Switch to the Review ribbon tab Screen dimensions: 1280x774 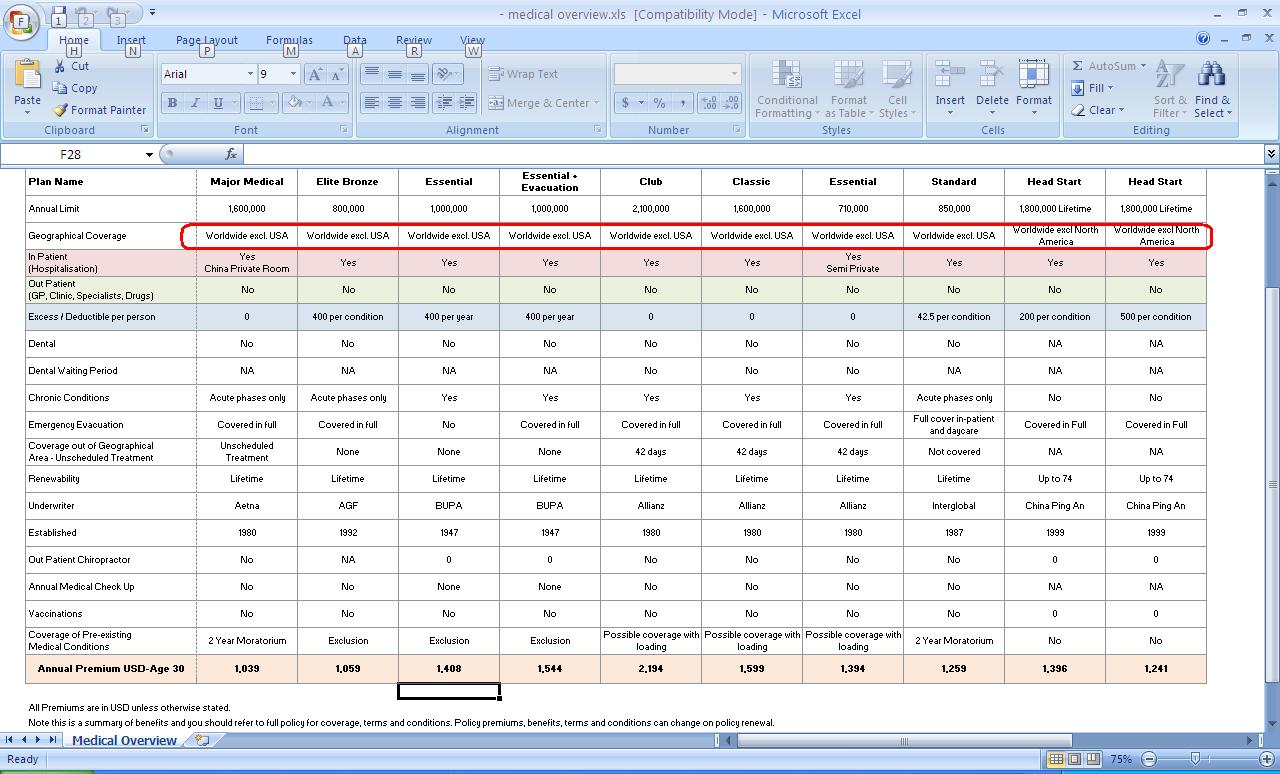[414, 40]
